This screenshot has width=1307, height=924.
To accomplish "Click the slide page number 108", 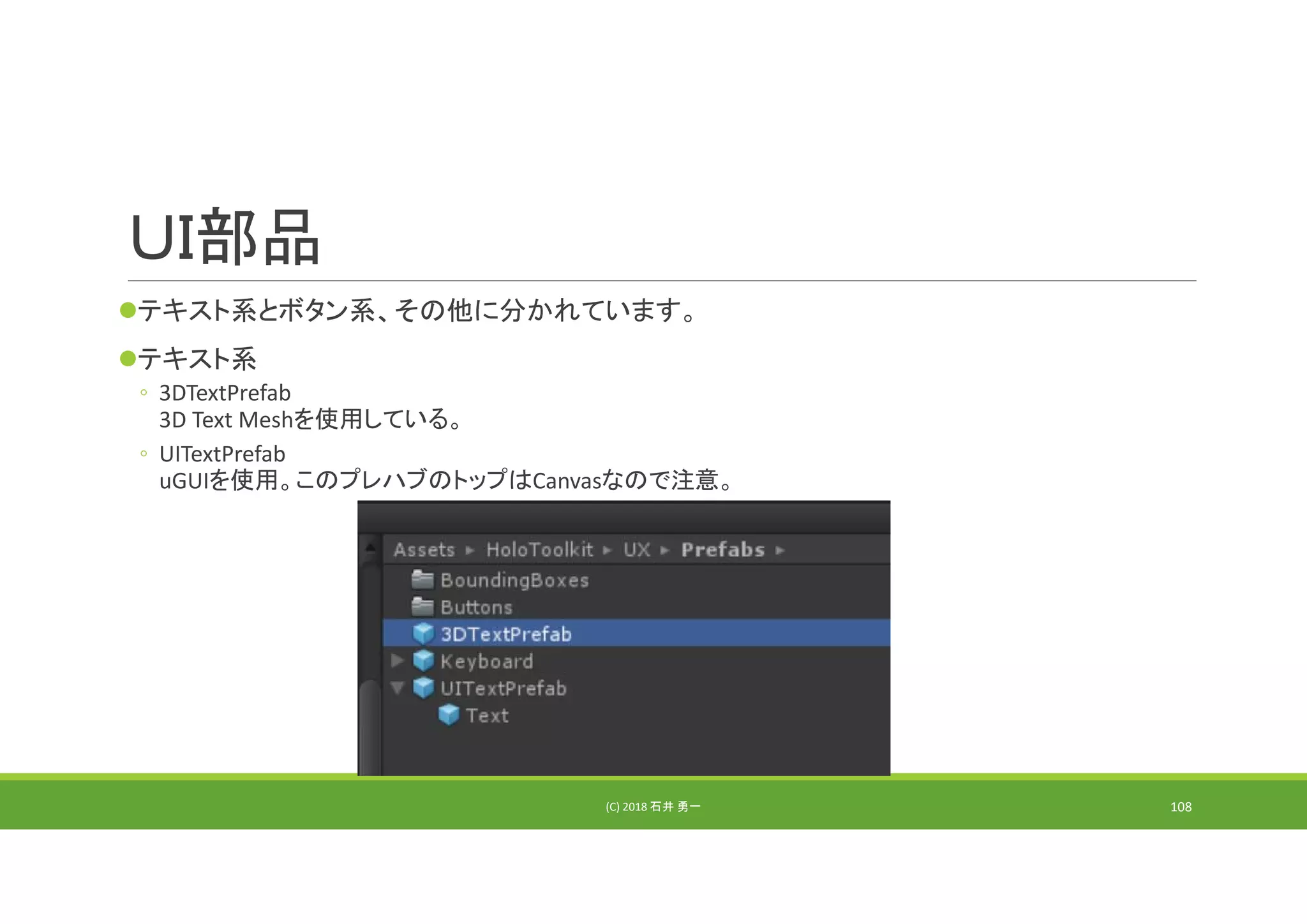I will [1181, 807].
